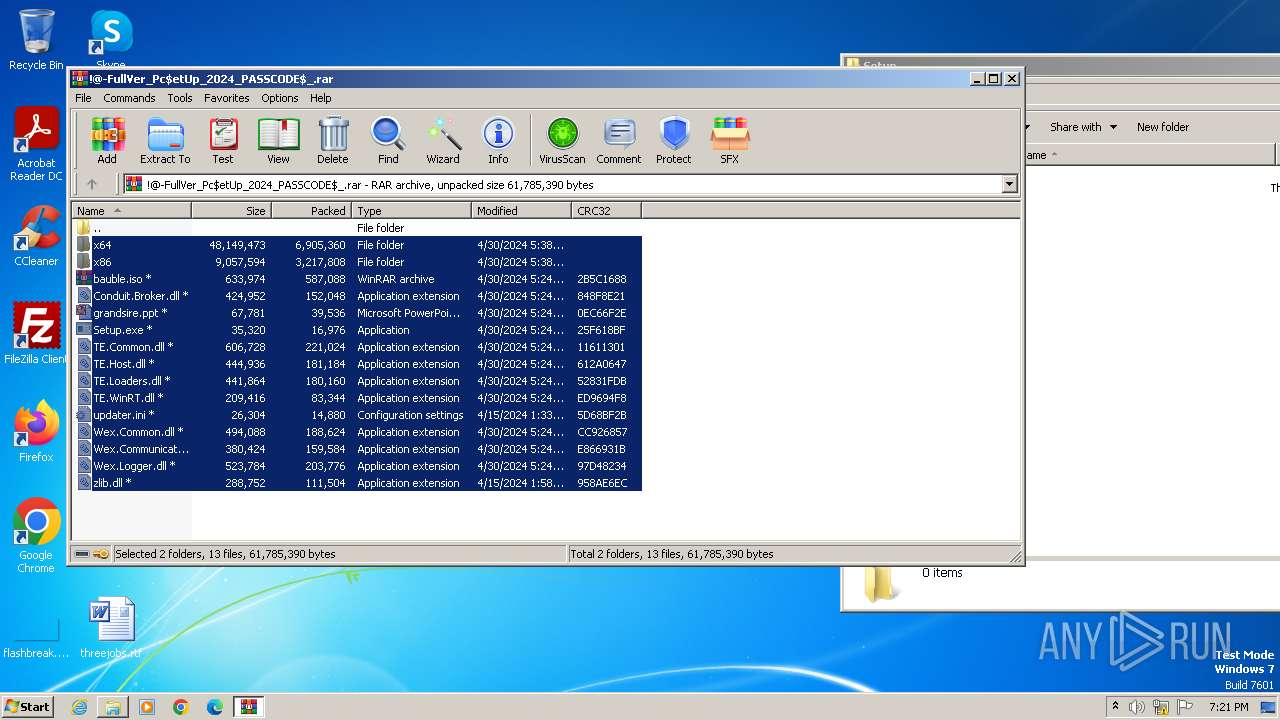The width and height of the screenshot is (1280, 720).
Task: Open the Find tool
Action: click(388, 141)
